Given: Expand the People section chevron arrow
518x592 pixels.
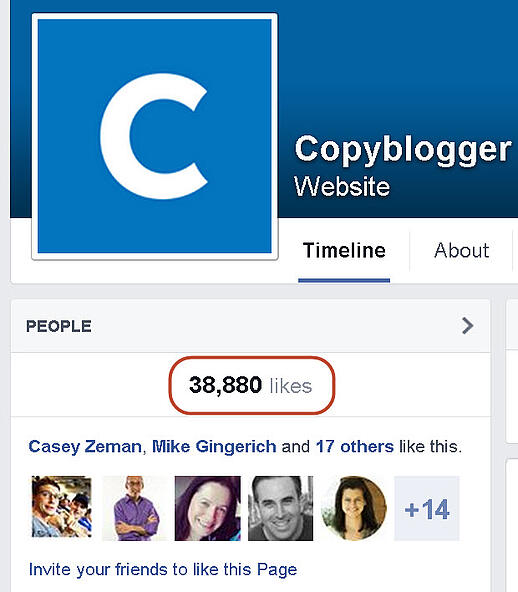Looking at the screenshot, I should point(467,326).
